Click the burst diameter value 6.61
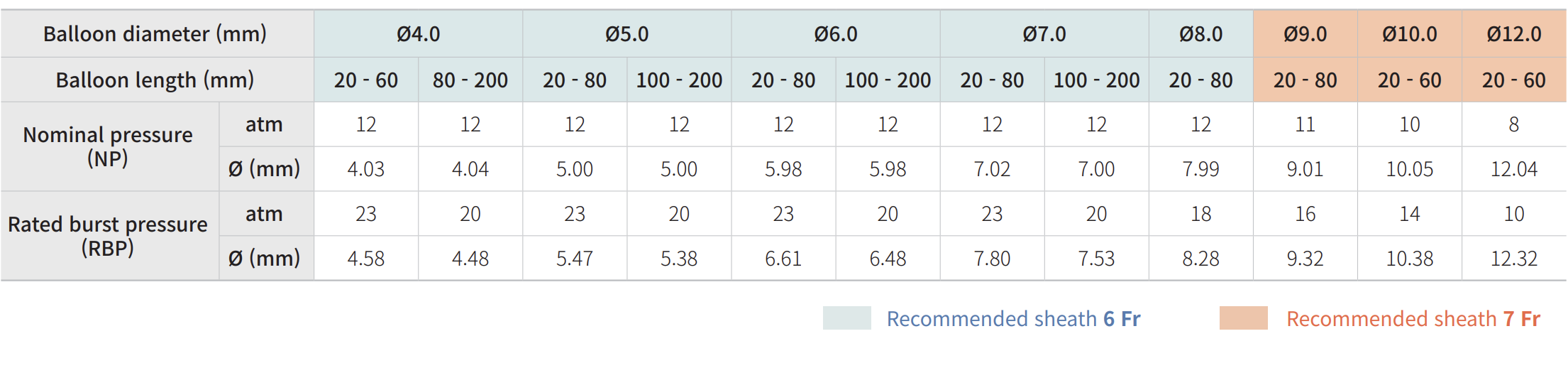The width and height of the screenshot is (1568, 368). click(x=783, y=259)
